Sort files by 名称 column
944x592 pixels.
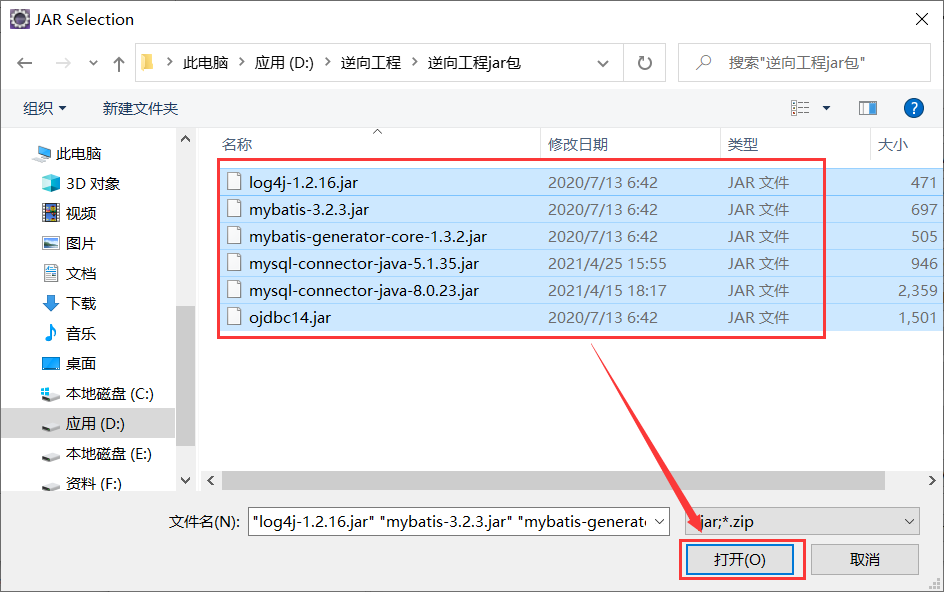237,145
